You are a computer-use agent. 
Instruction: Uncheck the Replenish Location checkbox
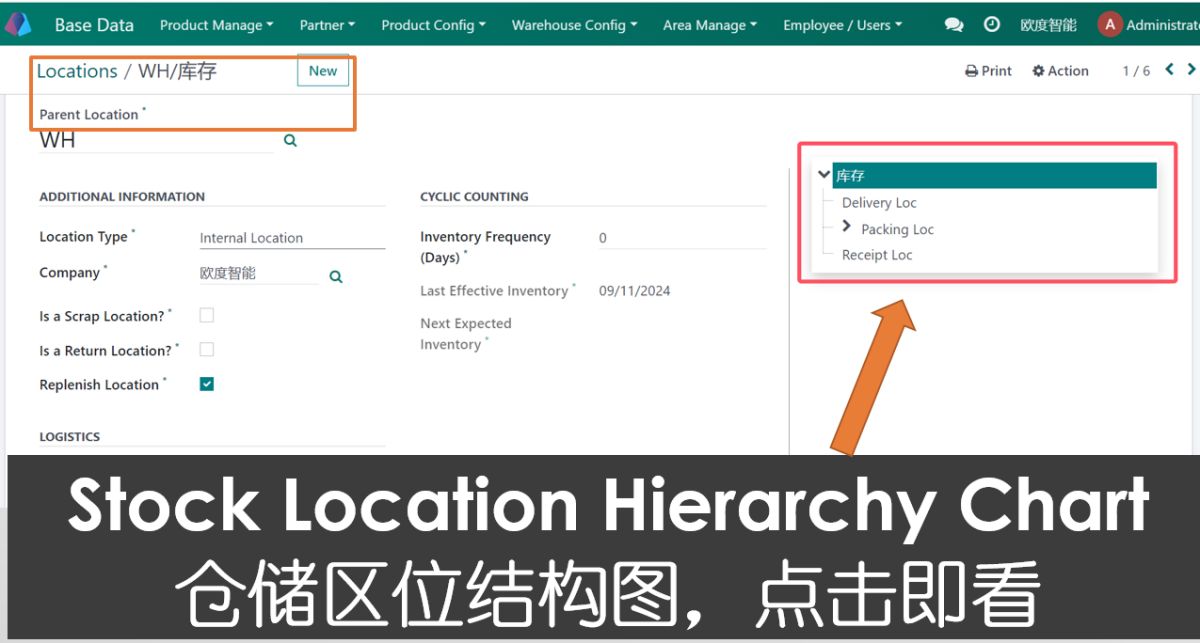tap(207, 384)
